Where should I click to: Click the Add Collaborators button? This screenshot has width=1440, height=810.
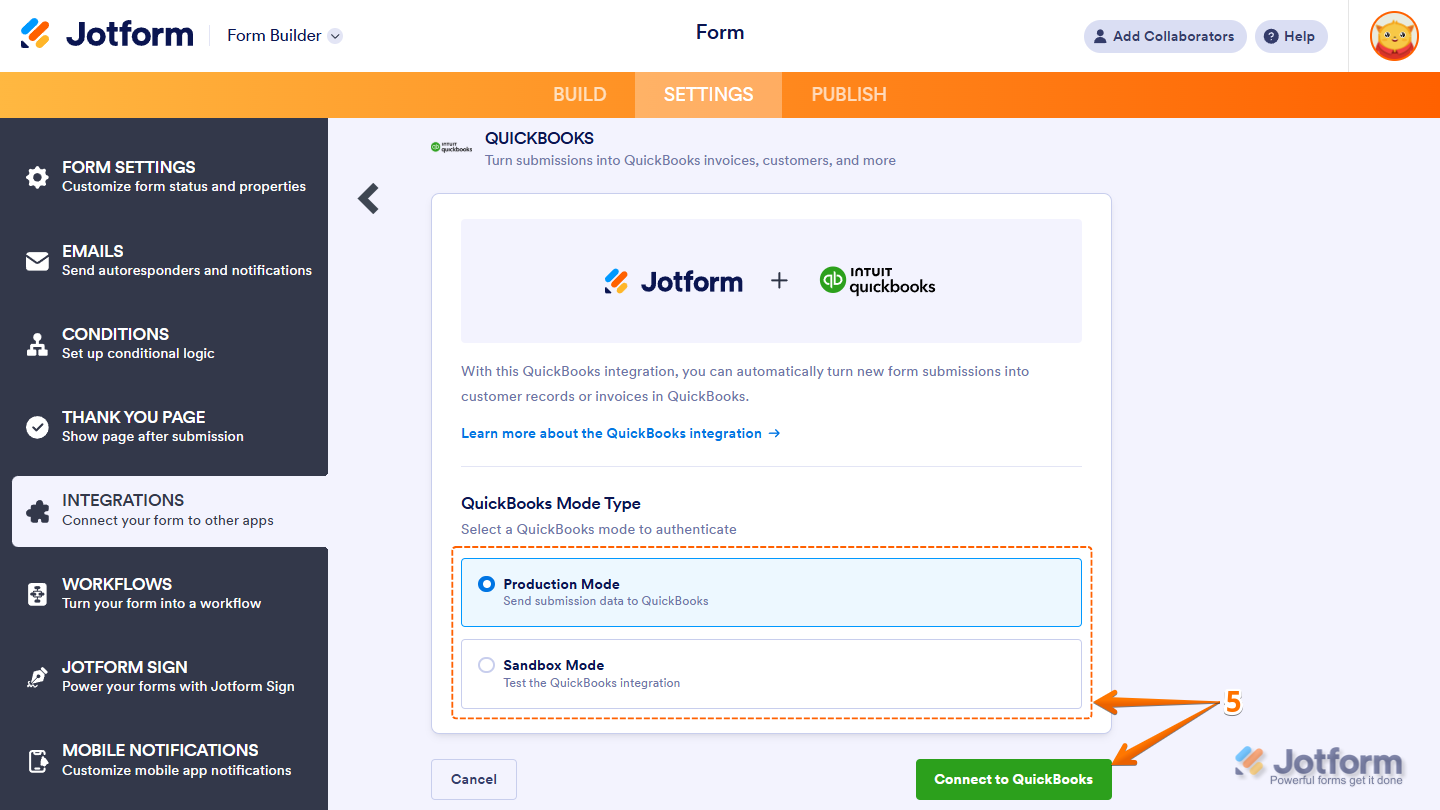[1165, 36]
